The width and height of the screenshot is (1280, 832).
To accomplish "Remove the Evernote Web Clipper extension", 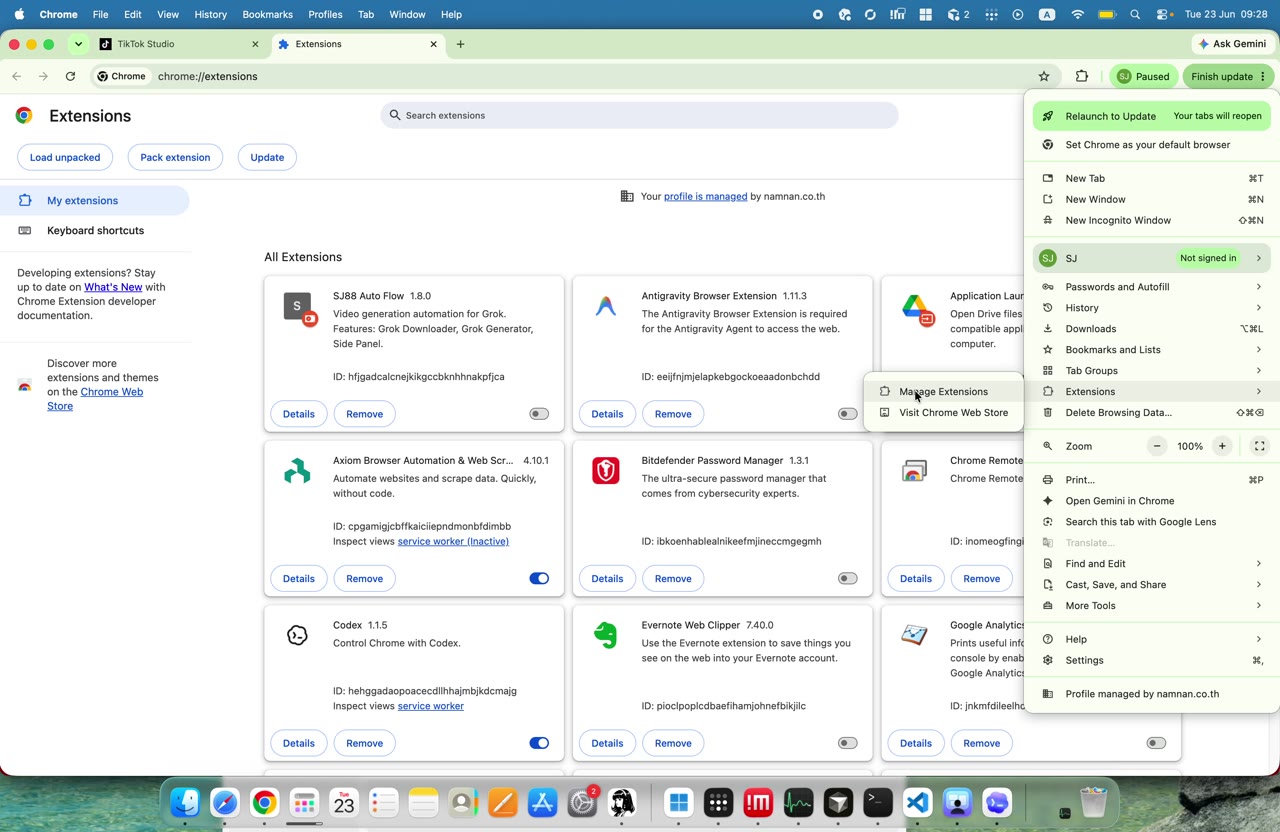I will (673, 743).
